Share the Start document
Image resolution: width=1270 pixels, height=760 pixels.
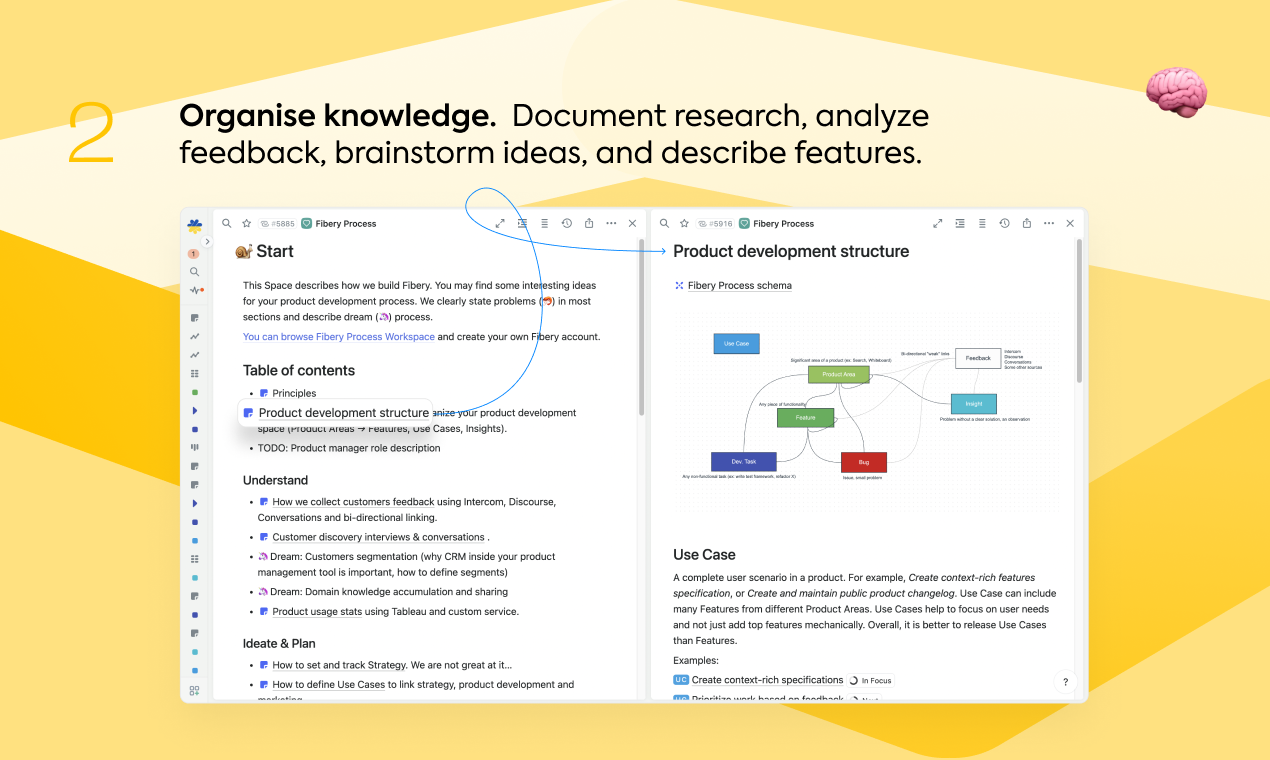click(x=588, y=224)
